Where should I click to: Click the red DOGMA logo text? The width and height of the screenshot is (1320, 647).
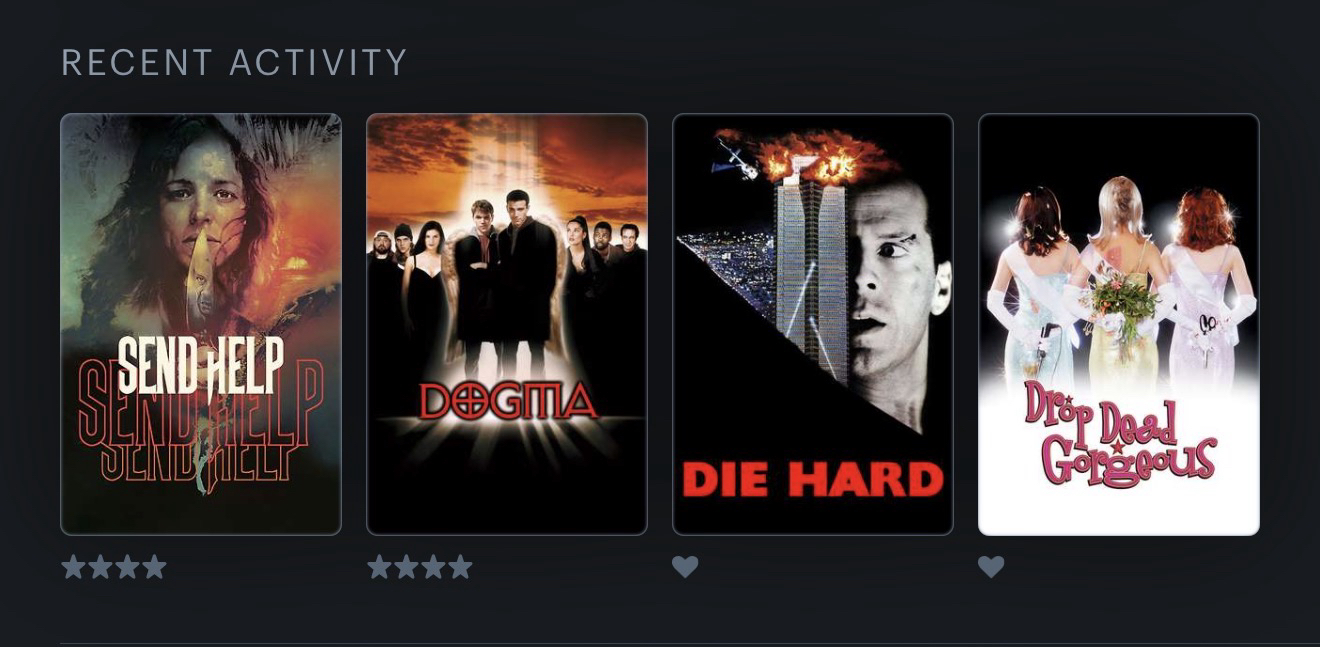(507, 400)
